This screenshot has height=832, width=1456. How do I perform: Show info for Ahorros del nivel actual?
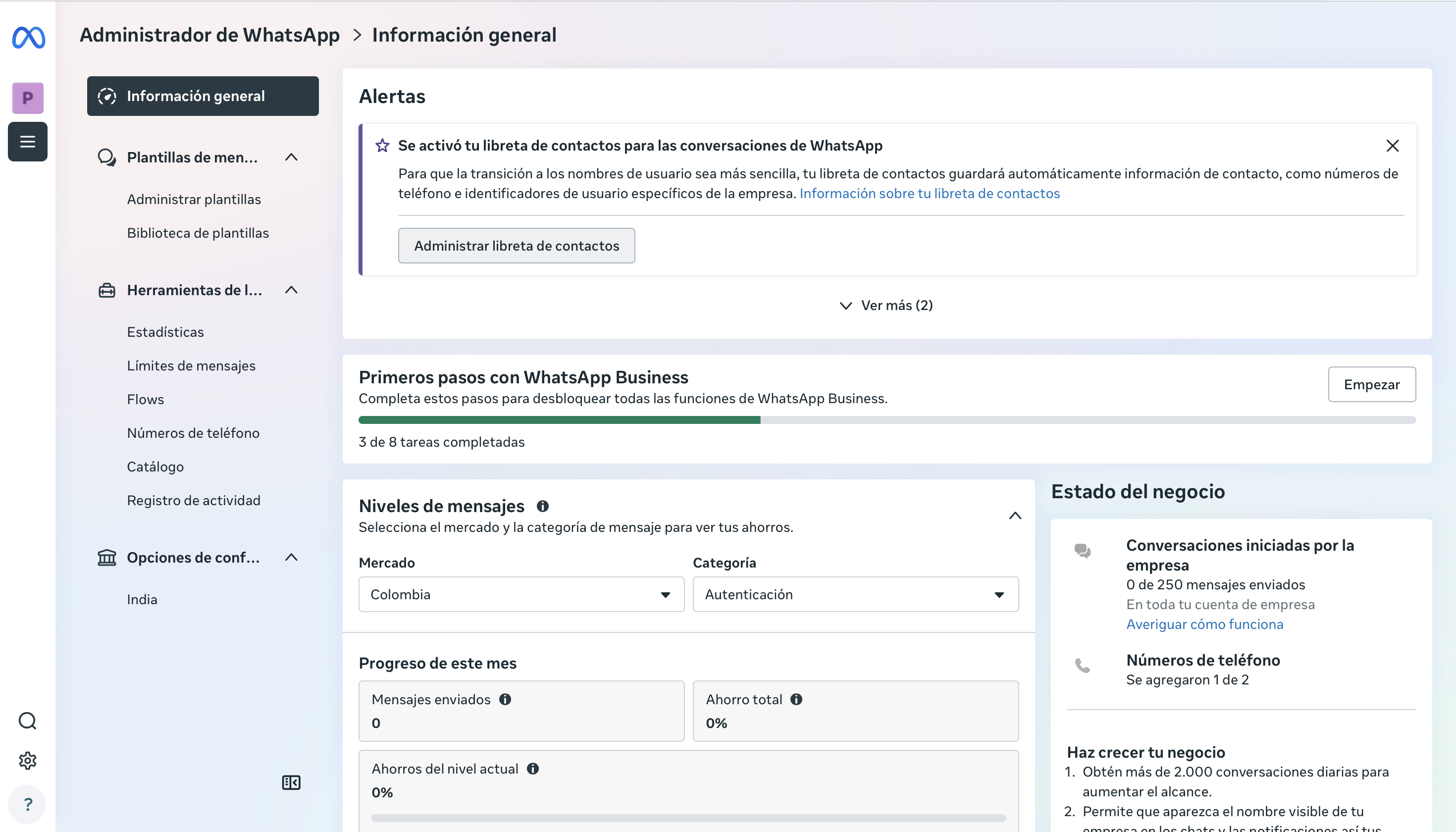click(532, 769)
